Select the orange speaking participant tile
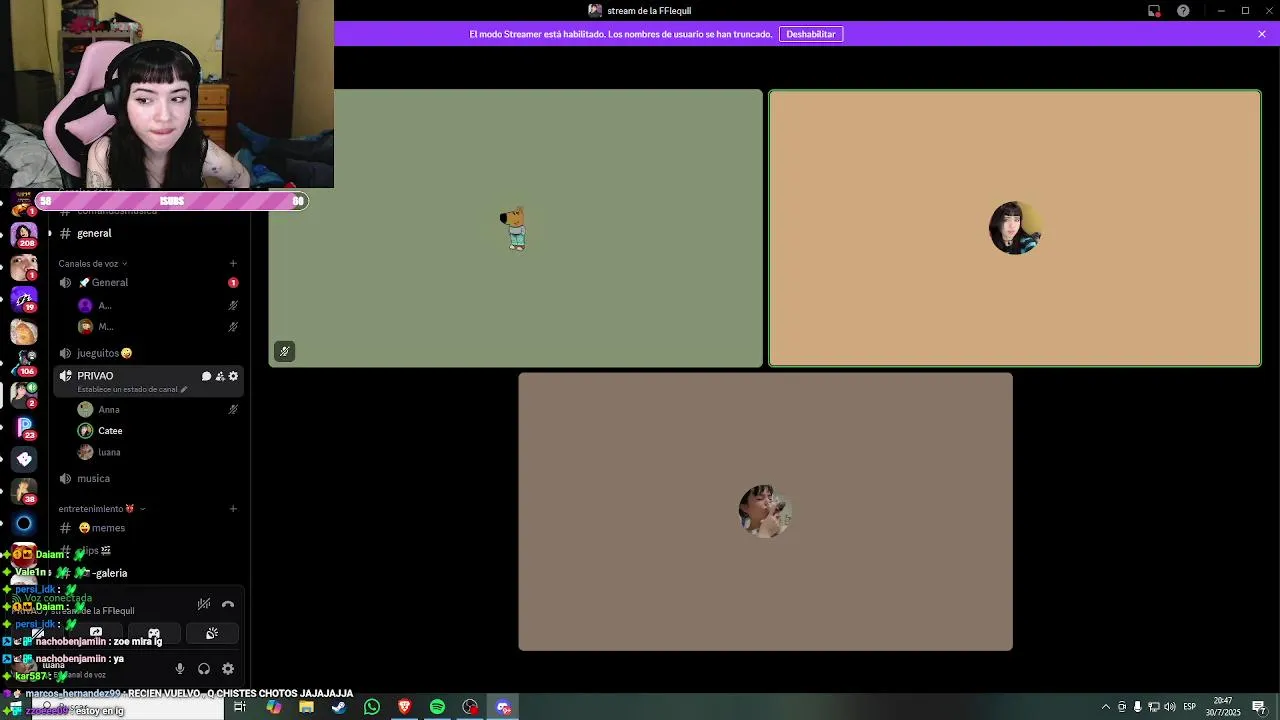Screen dimensions: 1280x720 [x=1015, y=228]
